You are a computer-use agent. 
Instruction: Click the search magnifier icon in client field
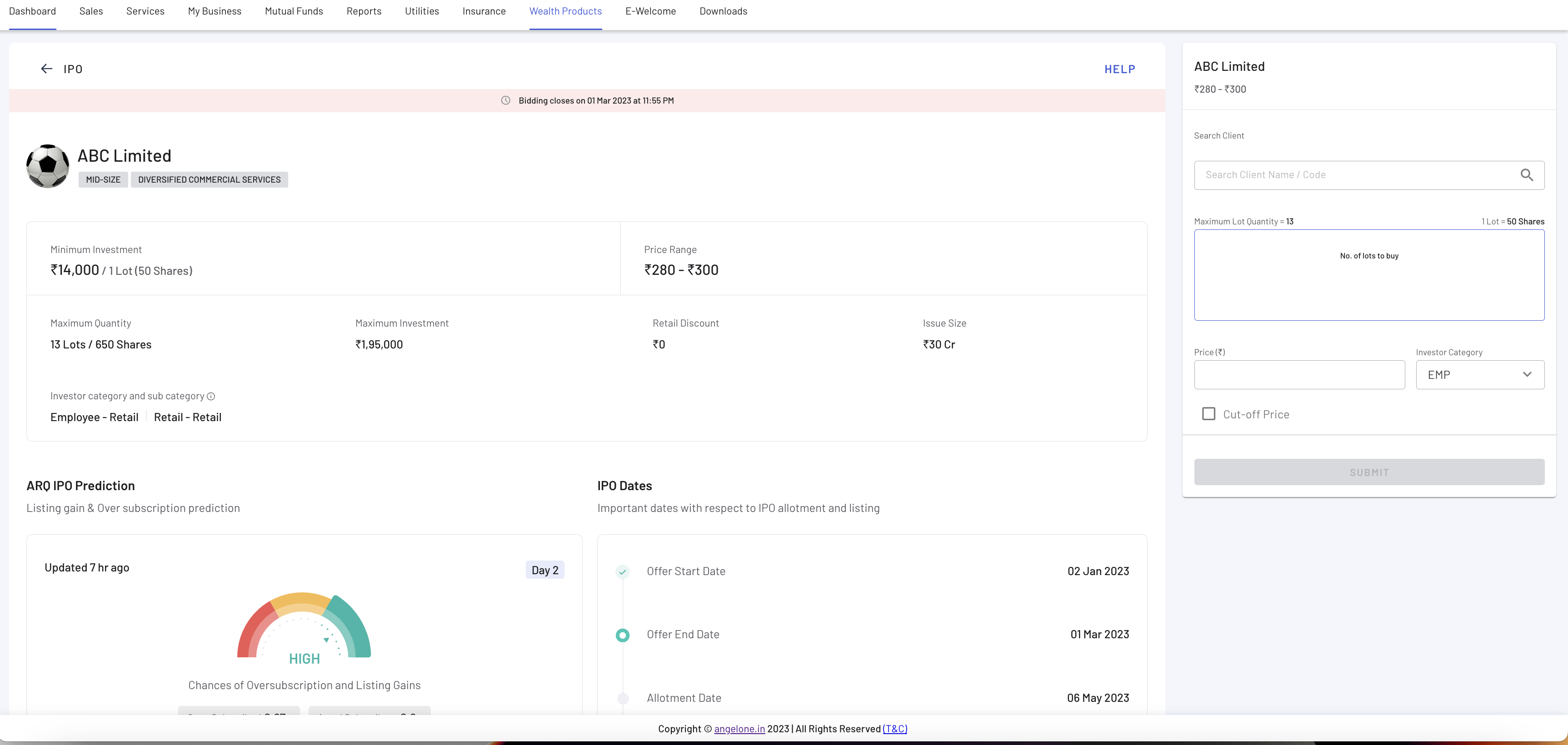[1526, 175]
